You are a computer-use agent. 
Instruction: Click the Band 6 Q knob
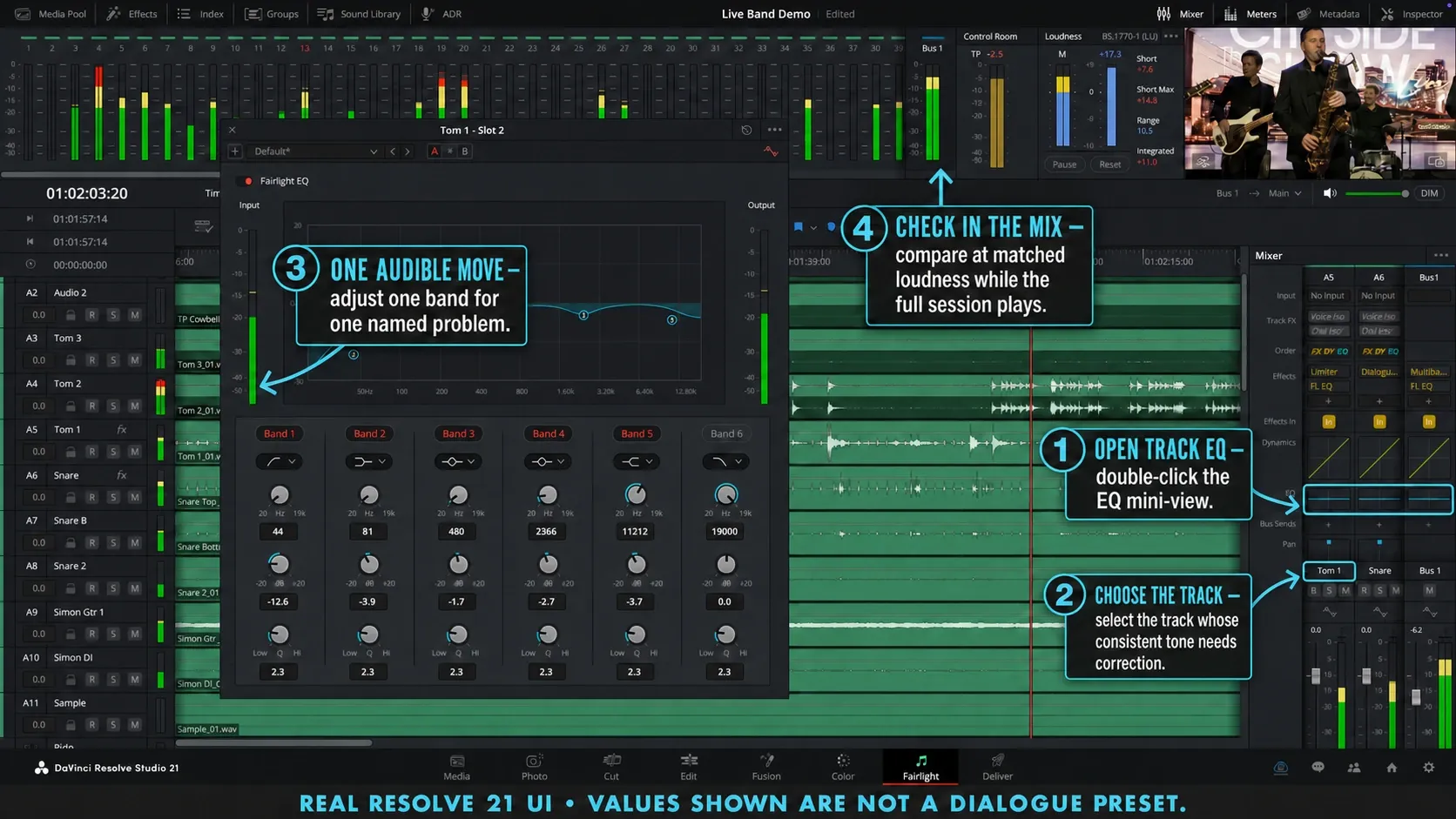(x=725, y=634)
